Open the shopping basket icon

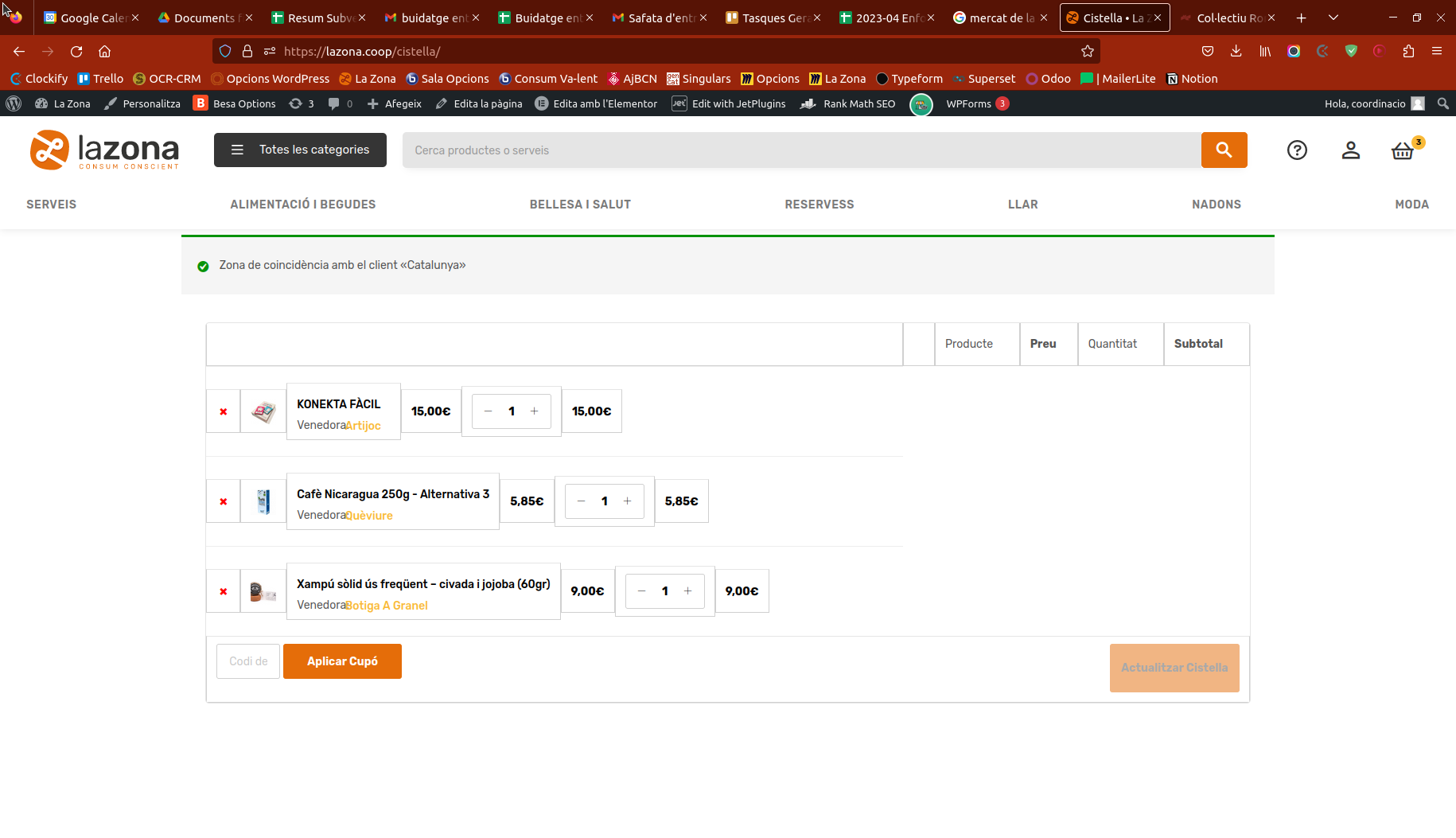1403,150
